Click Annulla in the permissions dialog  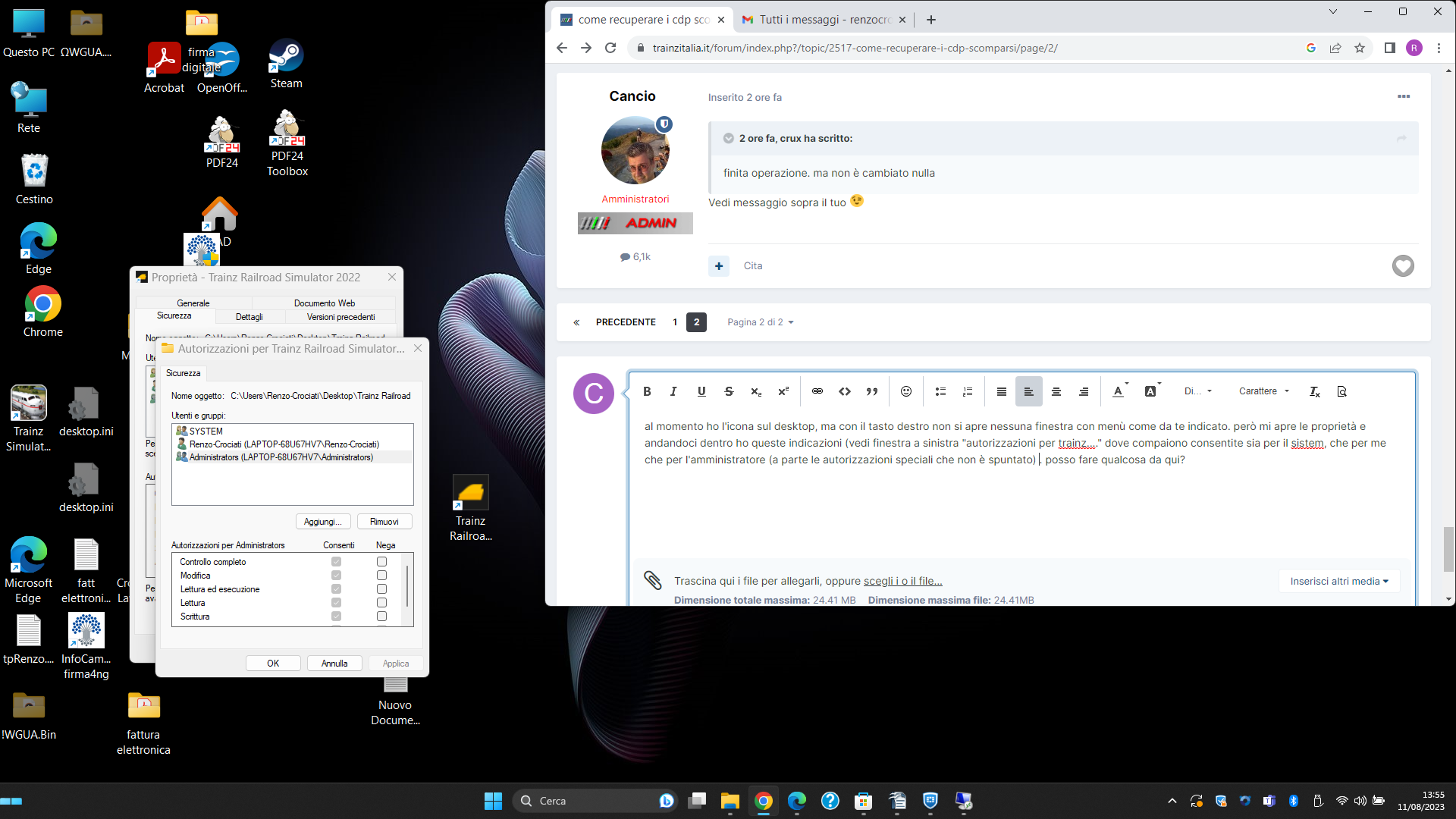tap(334, 664)
